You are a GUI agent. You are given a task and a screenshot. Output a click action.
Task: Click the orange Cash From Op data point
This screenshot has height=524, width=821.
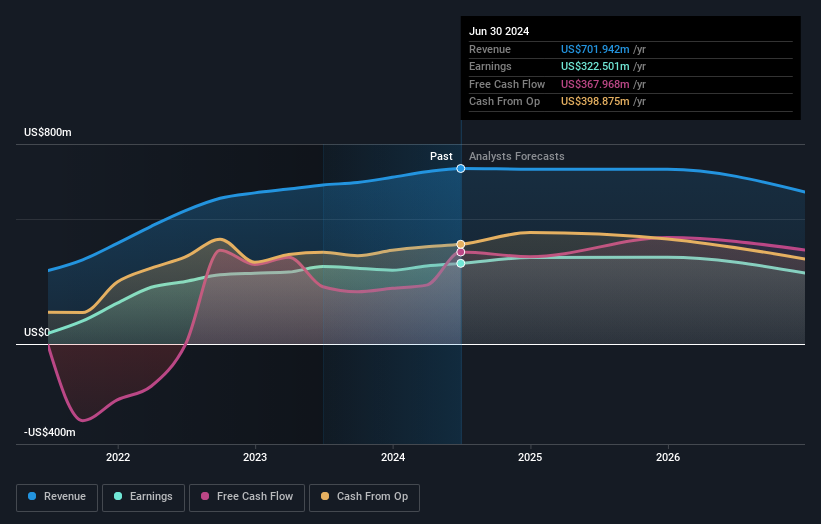[461, 244]
